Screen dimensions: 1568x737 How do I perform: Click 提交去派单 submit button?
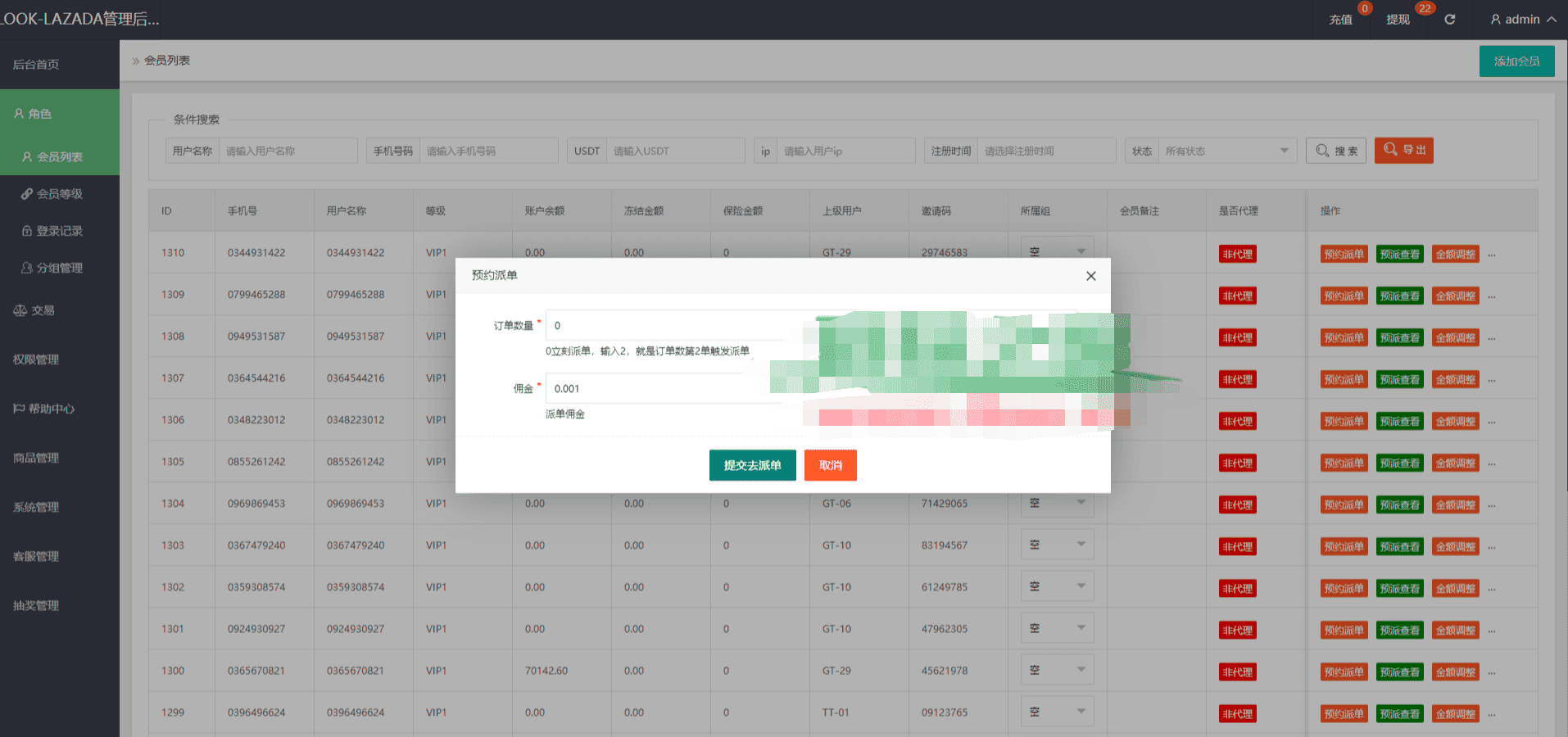click(x=752, y=465)
